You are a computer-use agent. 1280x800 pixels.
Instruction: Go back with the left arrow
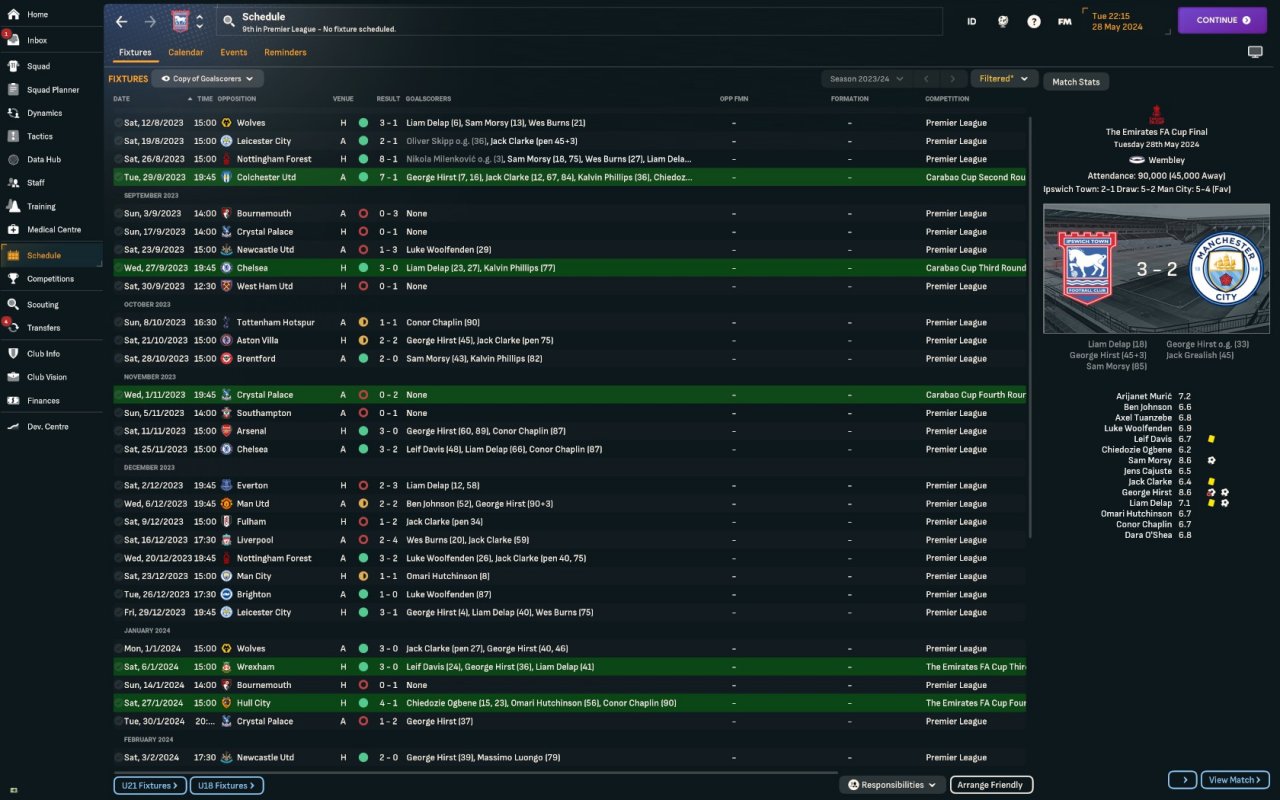click(x=121, y=21)
